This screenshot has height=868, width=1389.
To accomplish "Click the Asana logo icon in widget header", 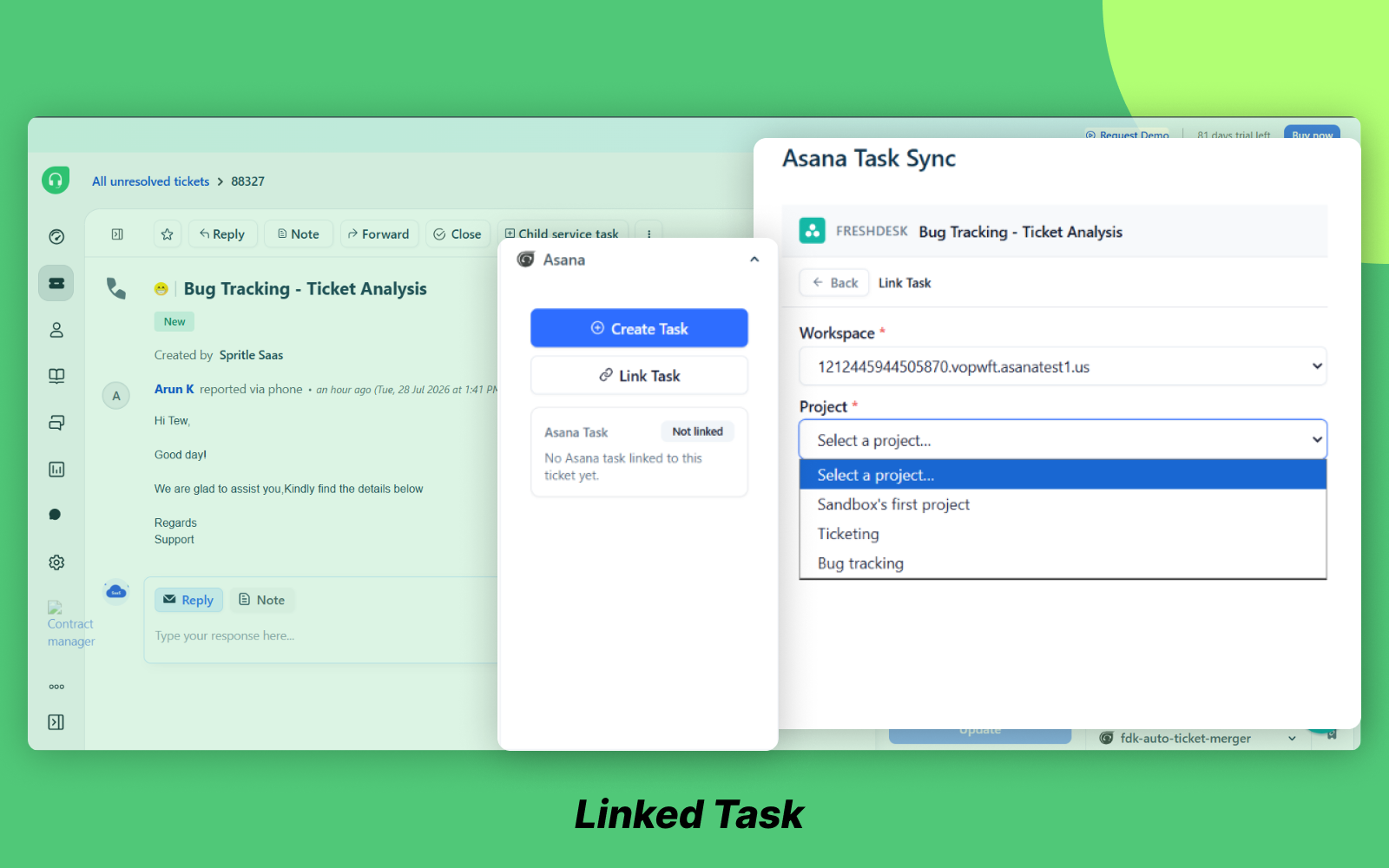I will point(525,260).
